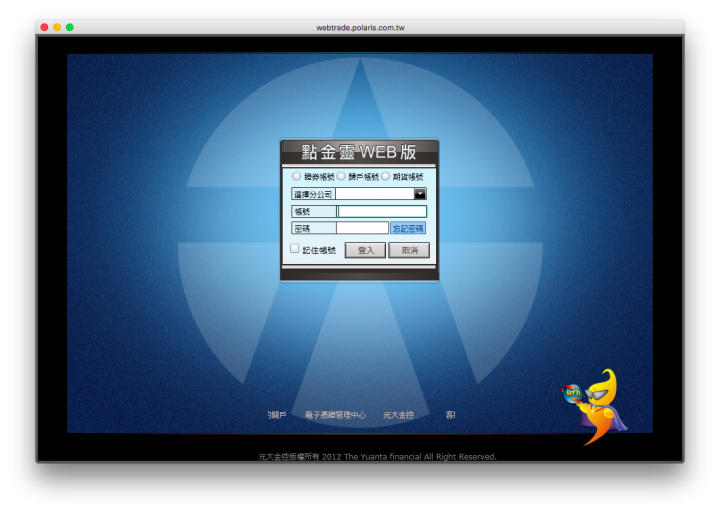Click the 選擇分公司 branch selection field
Screen dimensions: 720x514
[375, 194]
